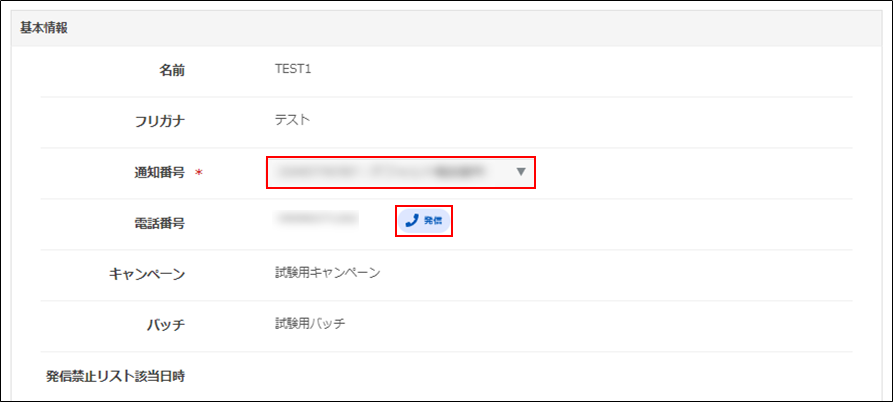Screen dimensions: 893x402
Task: Click the フリガナ value テスト
Action: tap(293, 121)
